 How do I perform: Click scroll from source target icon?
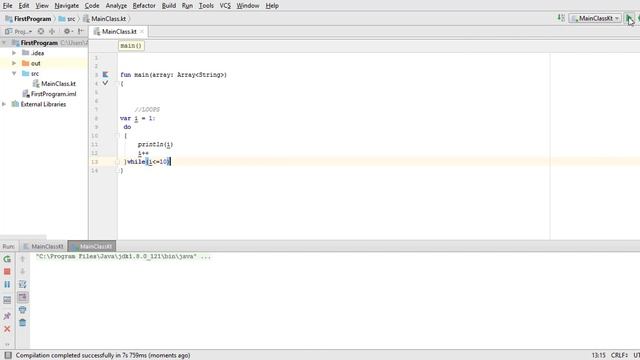(x=41, y=31)
